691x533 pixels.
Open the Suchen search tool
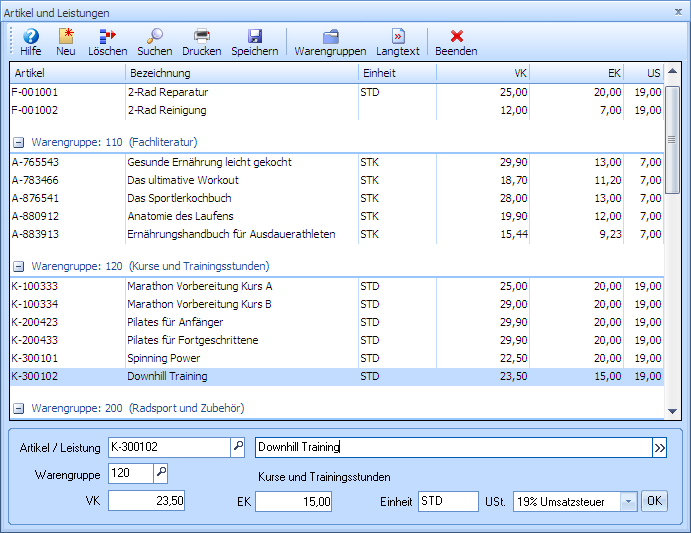pos(155,42)
